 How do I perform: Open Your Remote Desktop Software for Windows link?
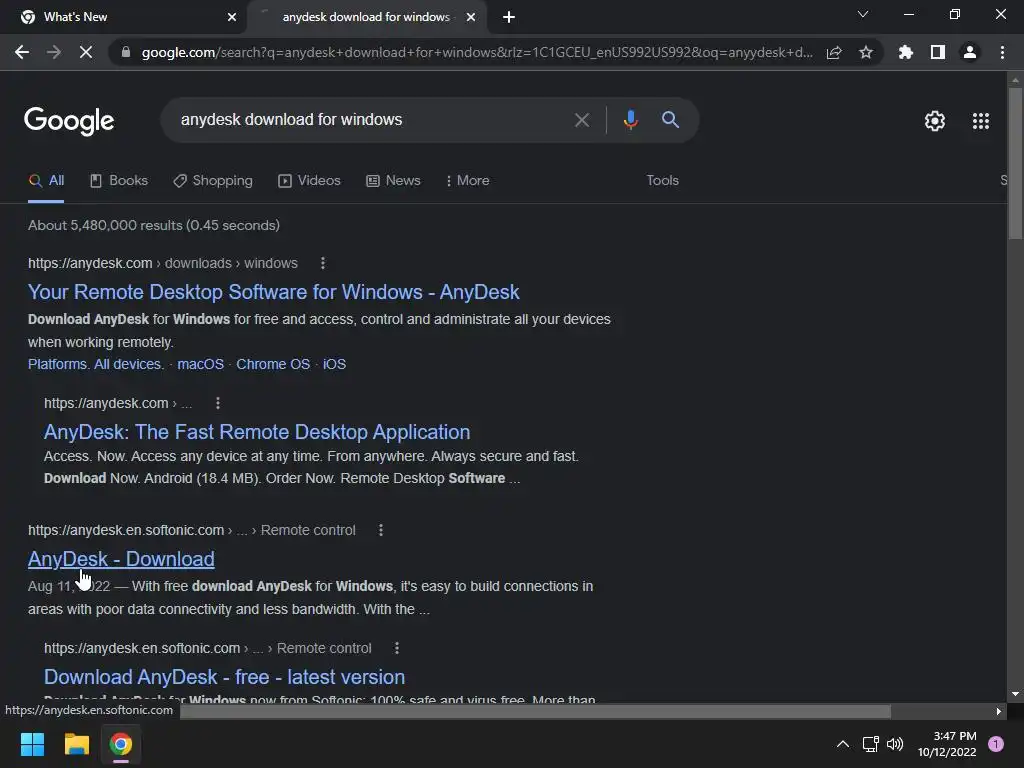coord(274,292)
